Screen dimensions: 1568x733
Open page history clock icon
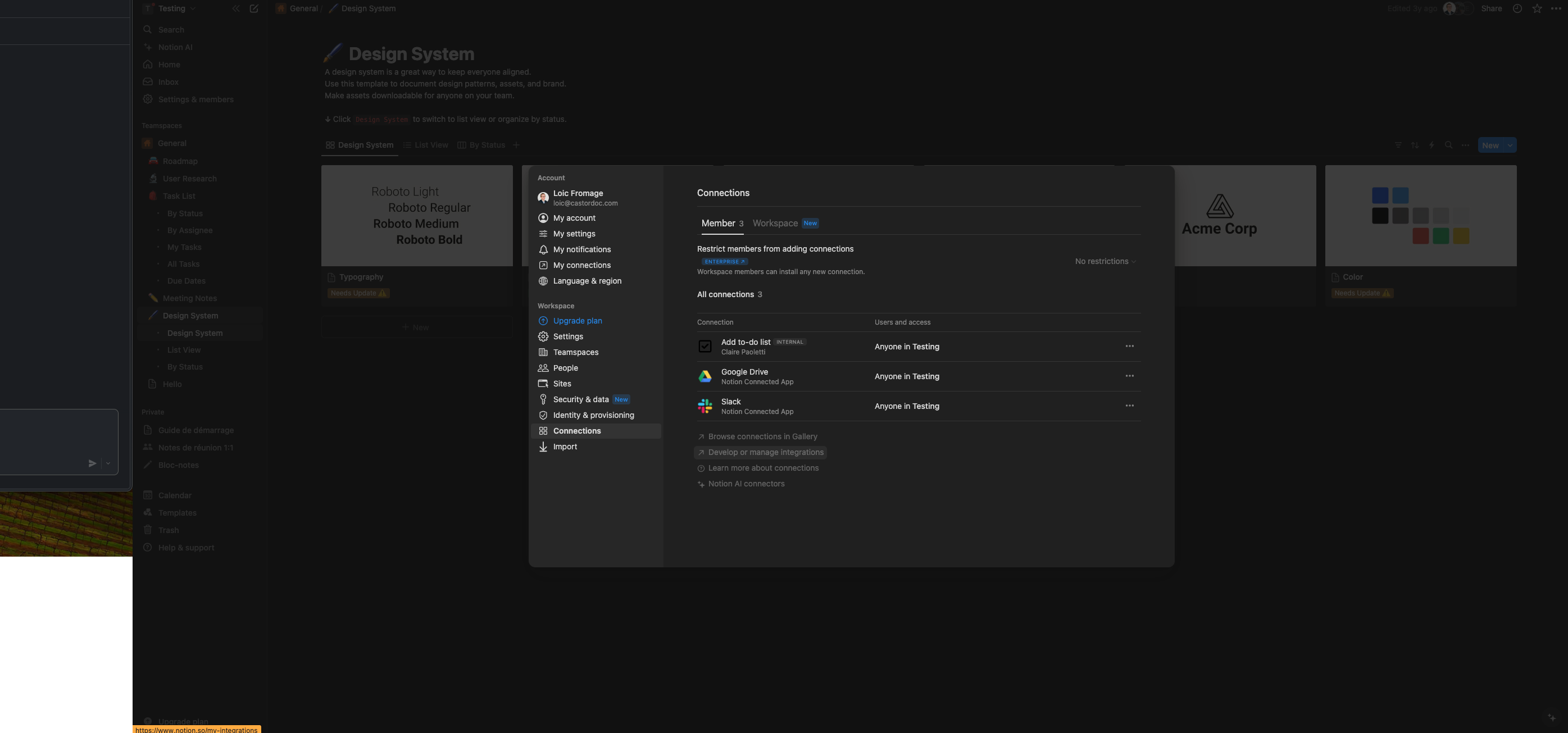[x=1517, y=8]
